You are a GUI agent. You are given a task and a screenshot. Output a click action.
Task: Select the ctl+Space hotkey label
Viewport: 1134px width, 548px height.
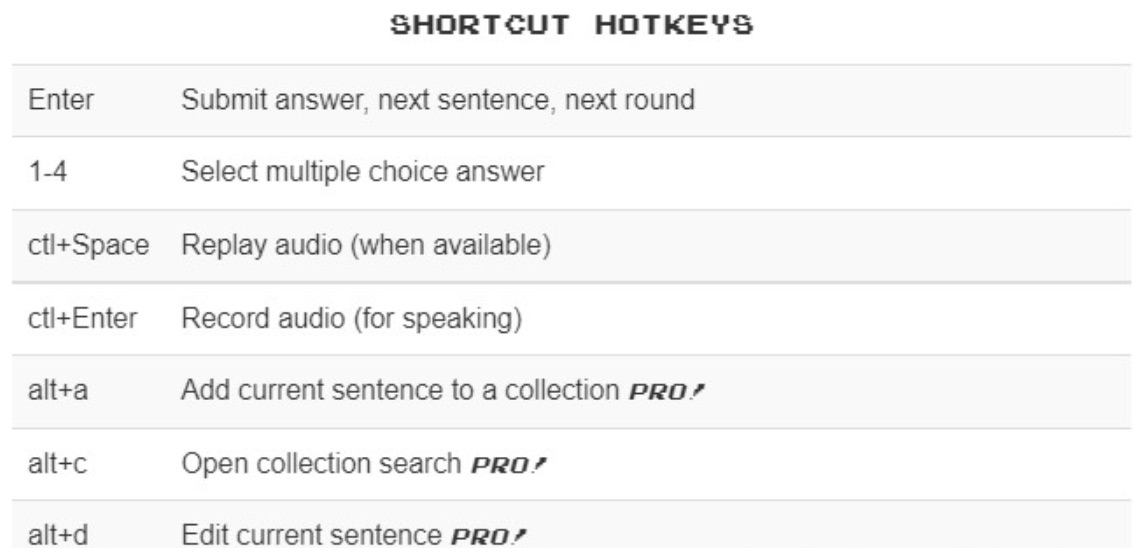[x=88, y=247]
